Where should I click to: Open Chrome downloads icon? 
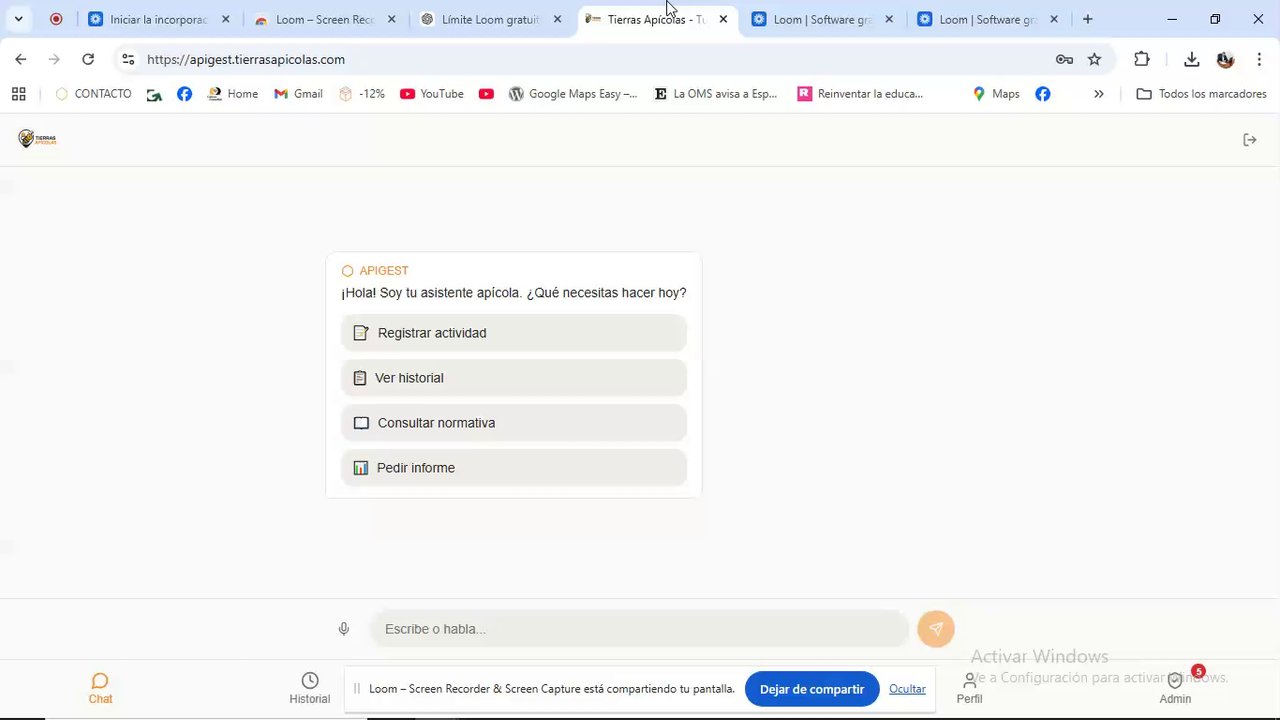click(x=1191, y=59)
